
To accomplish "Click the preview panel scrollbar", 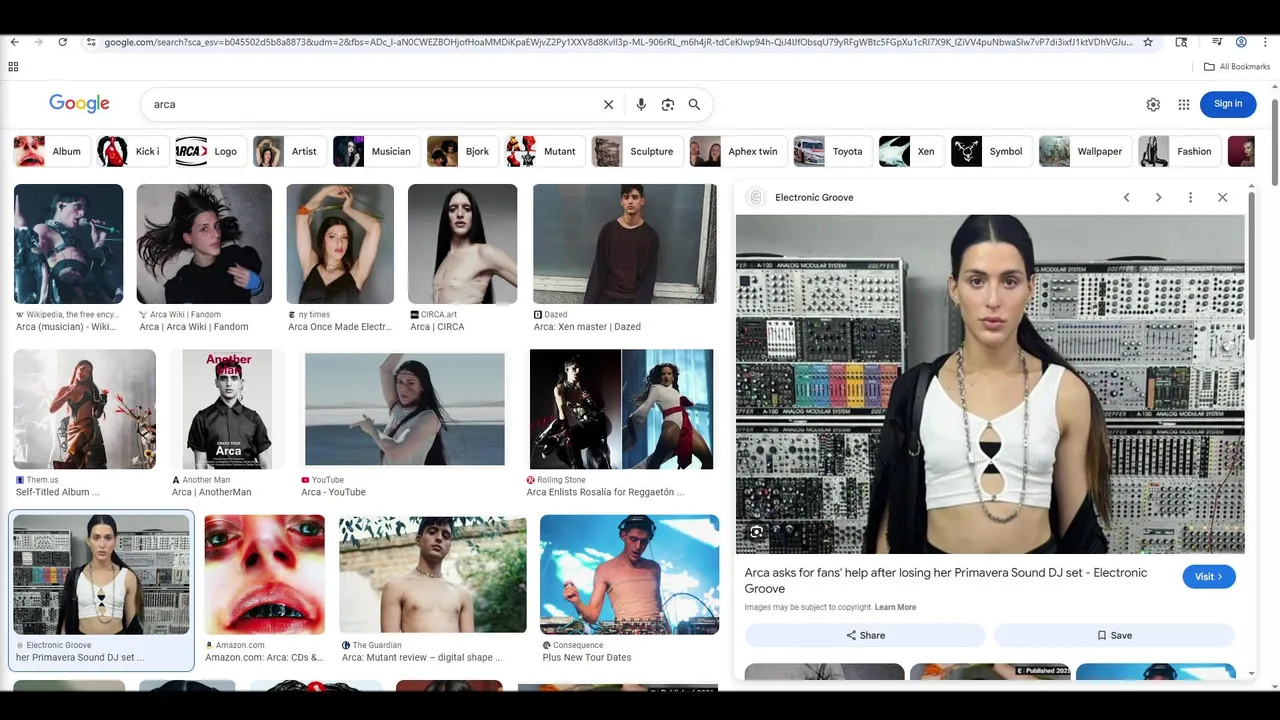I will 1251,265.
